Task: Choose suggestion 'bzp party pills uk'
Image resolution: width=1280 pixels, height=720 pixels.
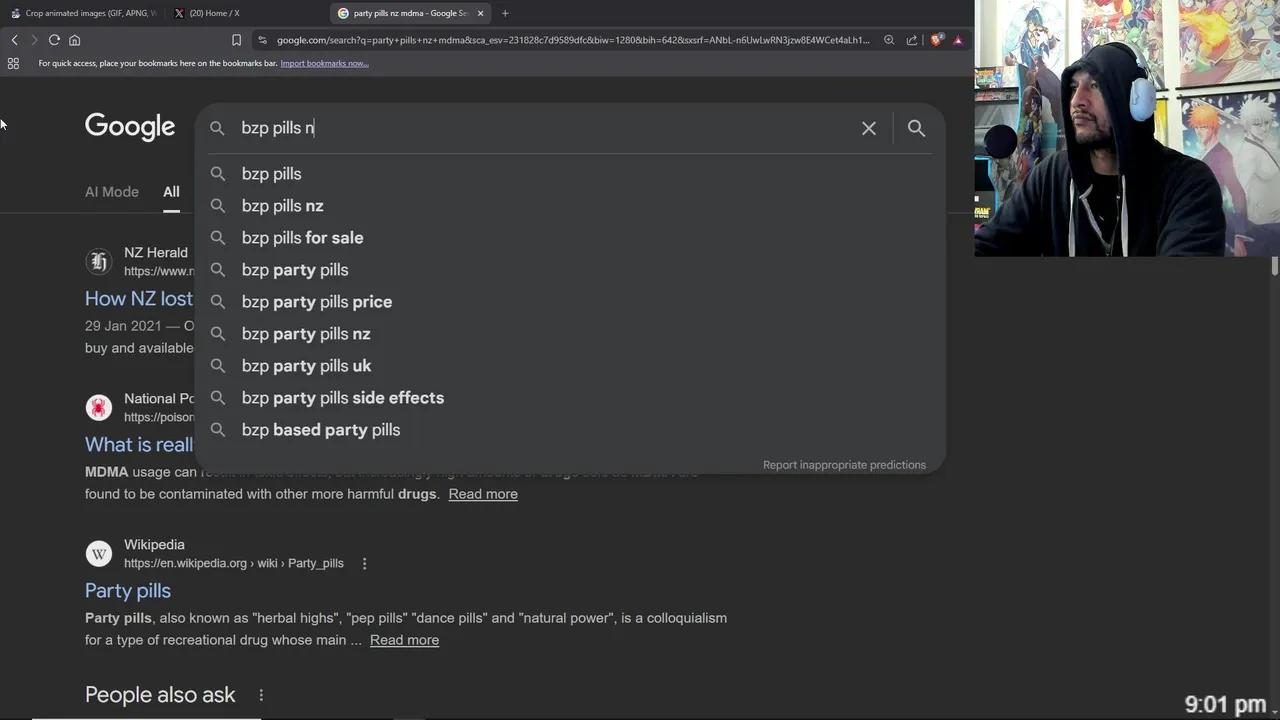Action: pos(570,366)
